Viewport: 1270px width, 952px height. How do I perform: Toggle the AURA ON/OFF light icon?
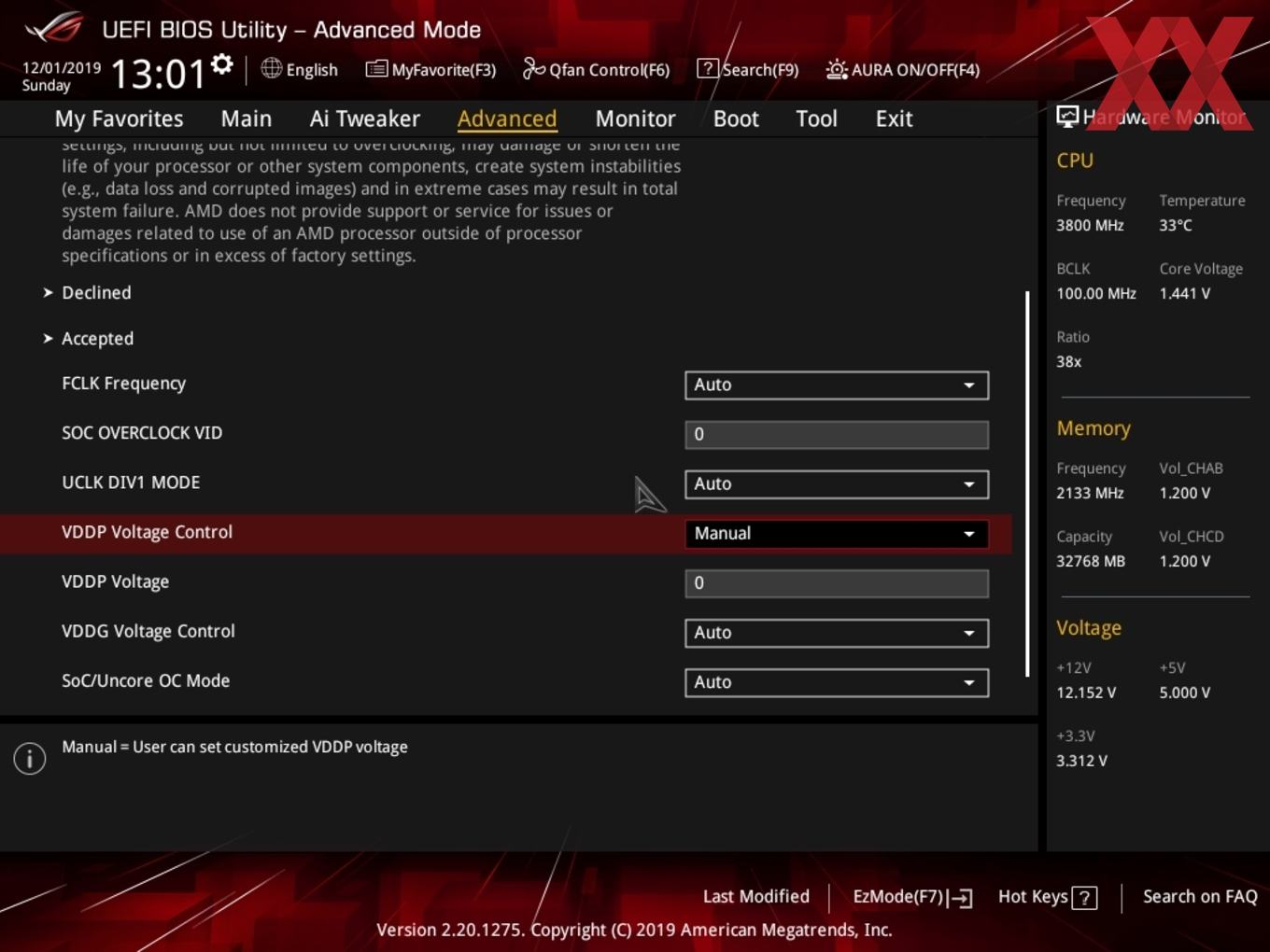(x=837, y=69)
